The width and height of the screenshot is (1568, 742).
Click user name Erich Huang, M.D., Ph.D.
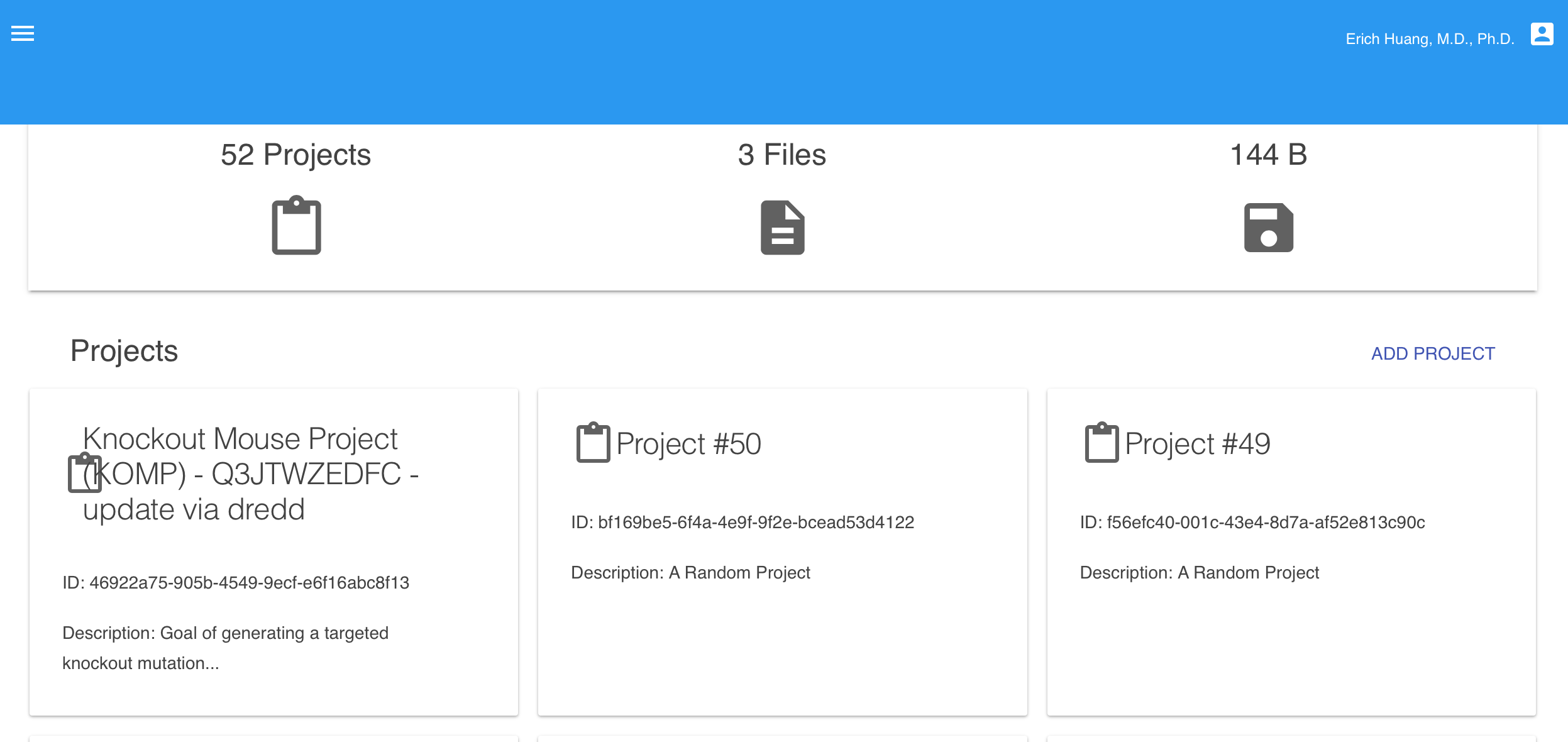[1430, 39]
